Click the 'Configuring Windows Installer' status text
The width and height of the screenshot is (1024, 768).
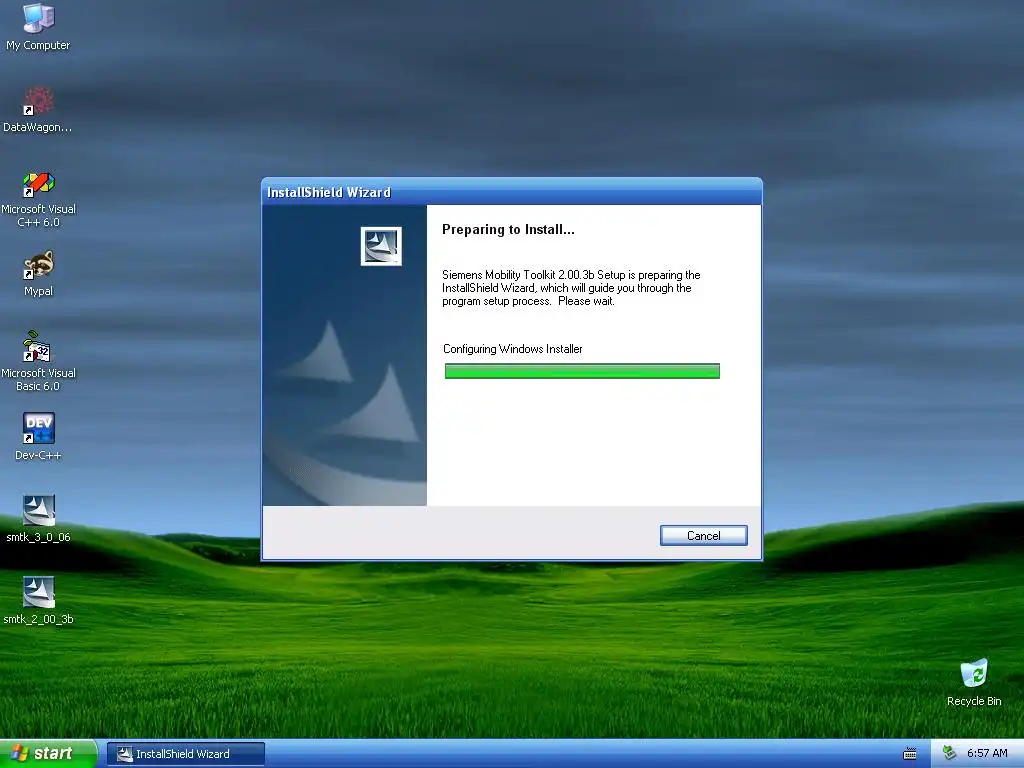tap(513, 349)
